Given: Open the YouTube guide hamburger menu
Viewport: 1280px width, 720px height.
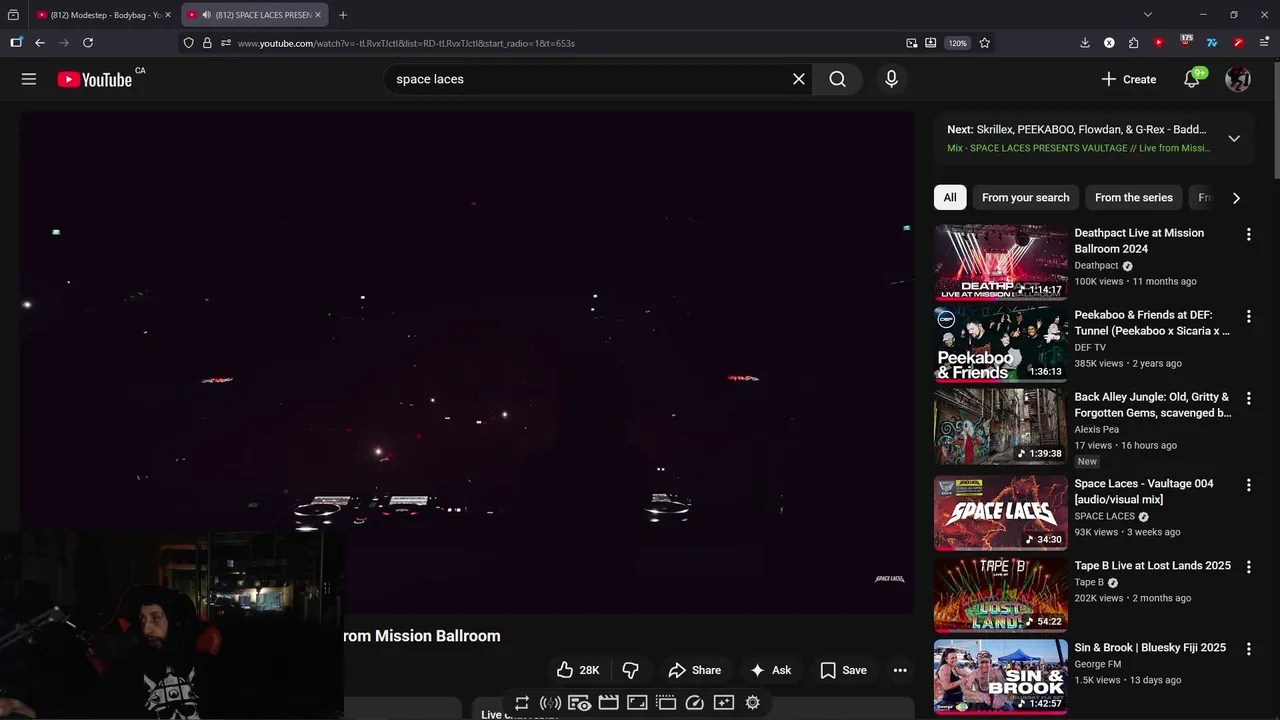Looking at the screenshot, I should point(29,79).
